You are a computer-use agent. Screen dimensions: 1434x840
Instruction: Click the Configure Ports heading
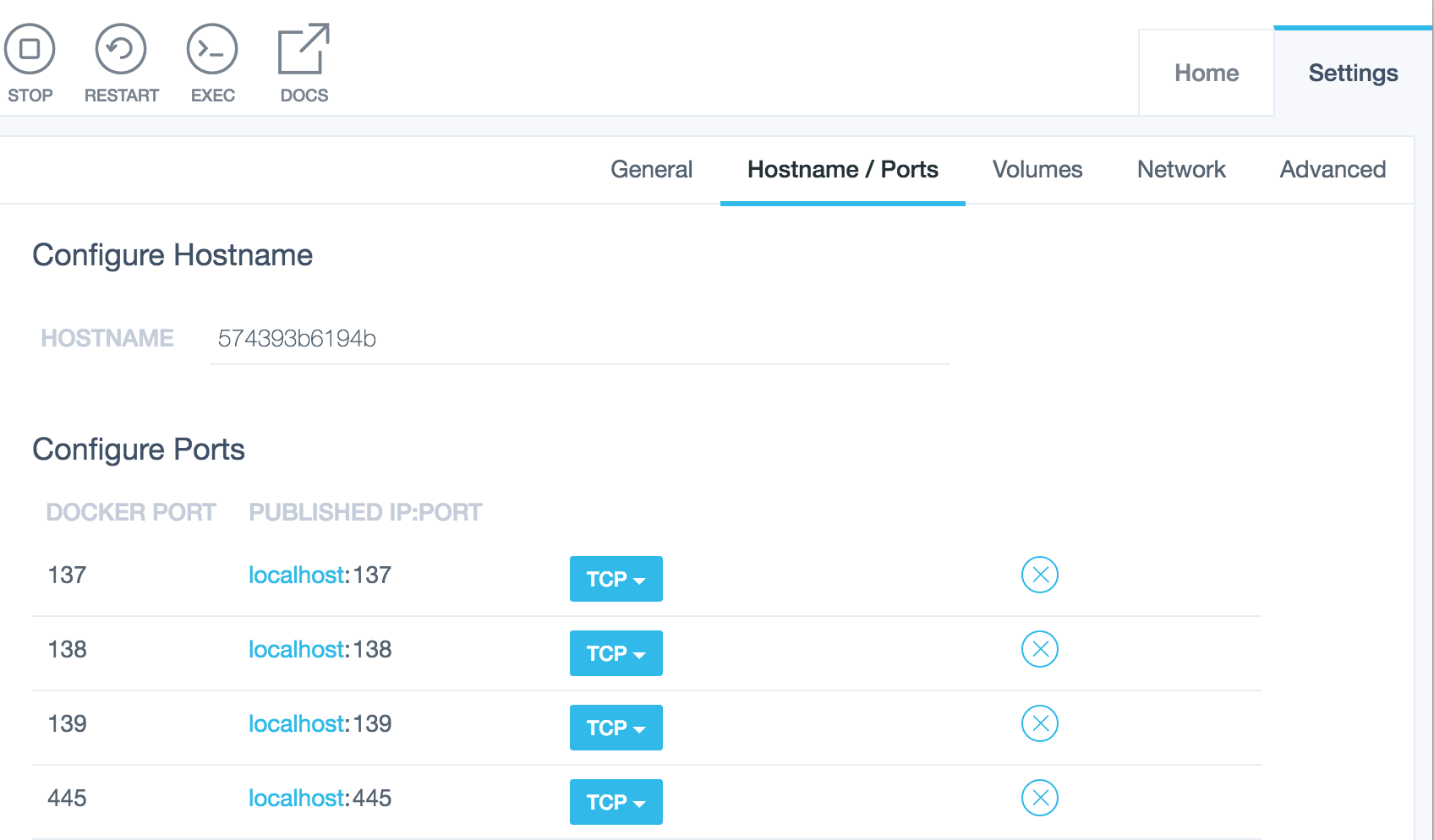click(x=139, y=450)
